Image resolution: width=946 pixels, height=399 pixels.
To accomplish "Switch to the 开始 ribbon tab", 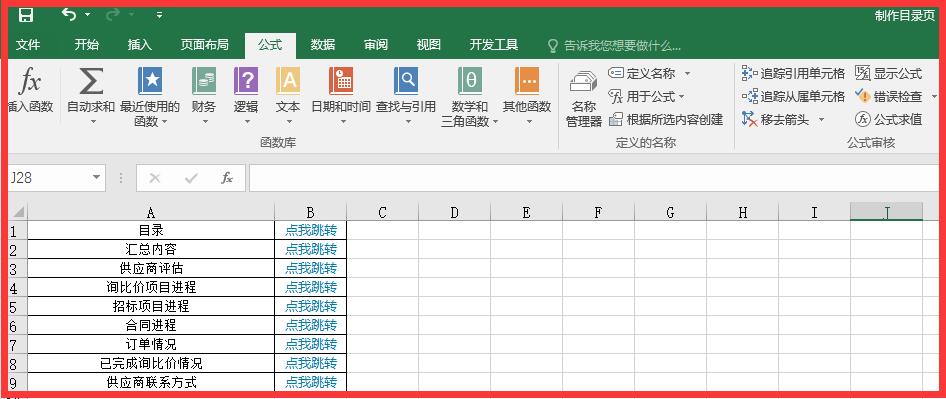I will [86, 45].
